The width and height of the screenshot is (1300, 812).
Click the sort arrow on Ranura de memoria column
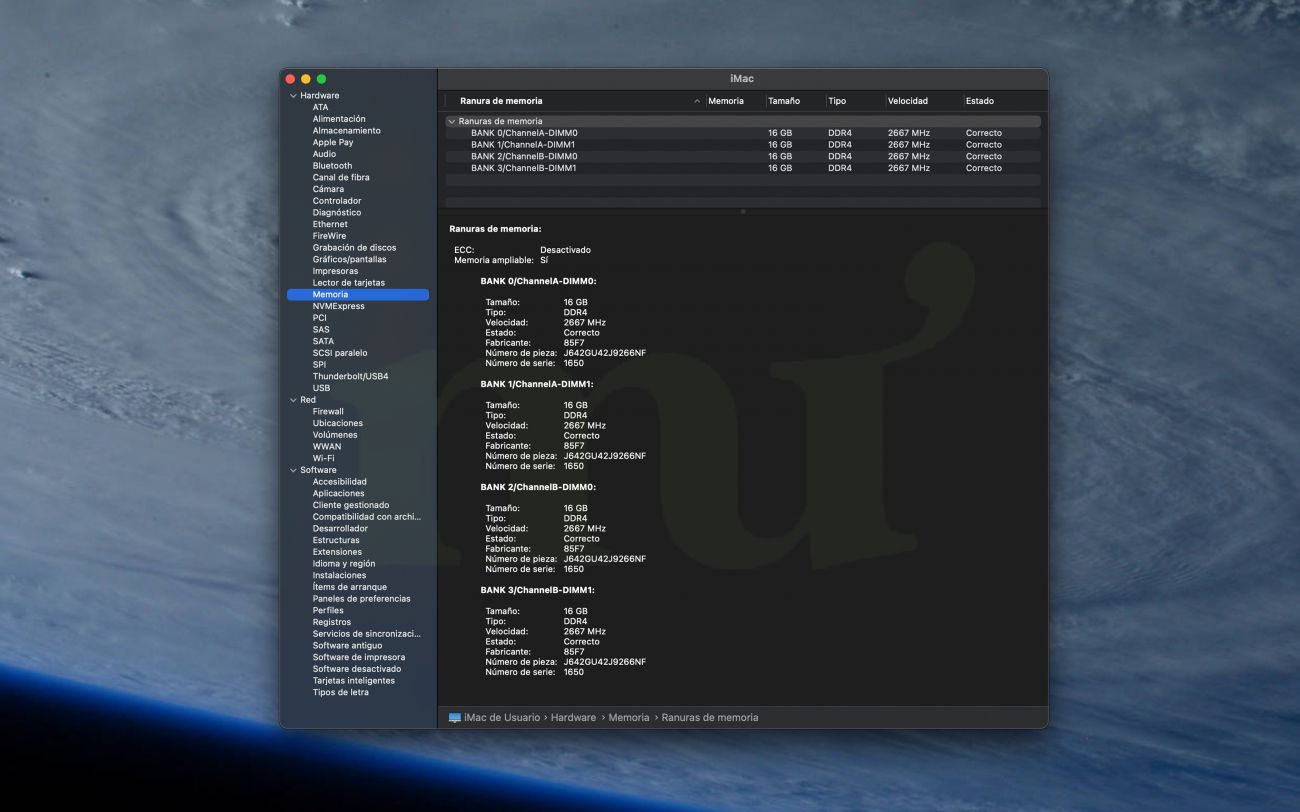(697, 101)
